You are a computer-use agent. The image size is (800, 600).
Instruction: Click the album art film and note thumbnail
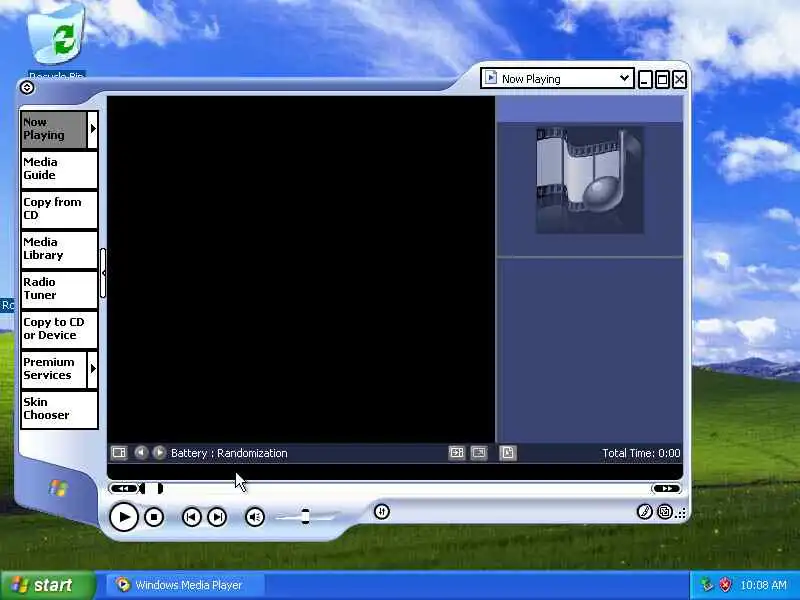click(589, 180)
